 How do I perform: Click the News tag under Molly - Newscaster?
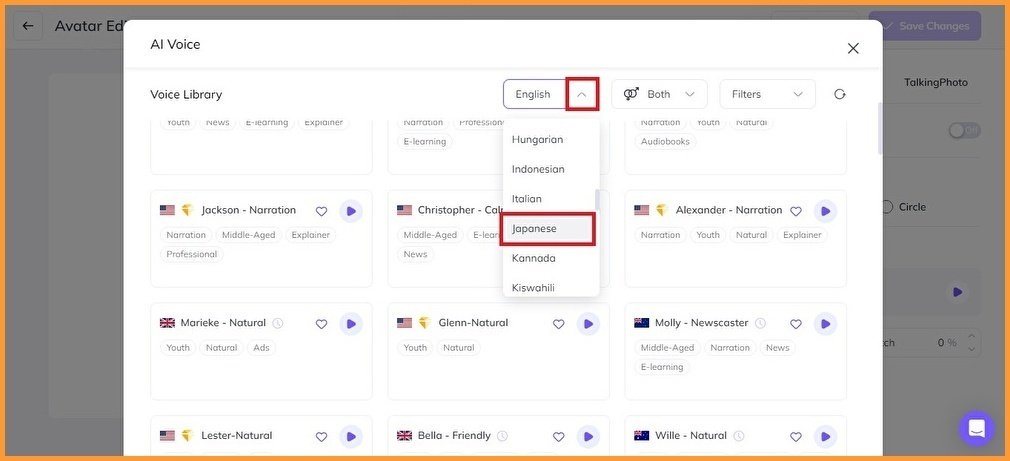click(x=777, y=348)
